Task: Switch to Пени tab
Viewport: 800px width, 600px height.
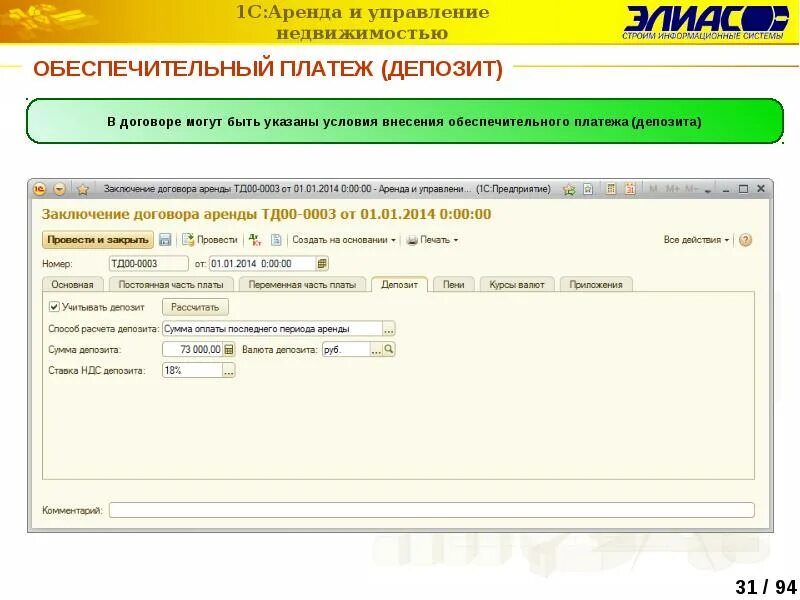Action: 454,285
